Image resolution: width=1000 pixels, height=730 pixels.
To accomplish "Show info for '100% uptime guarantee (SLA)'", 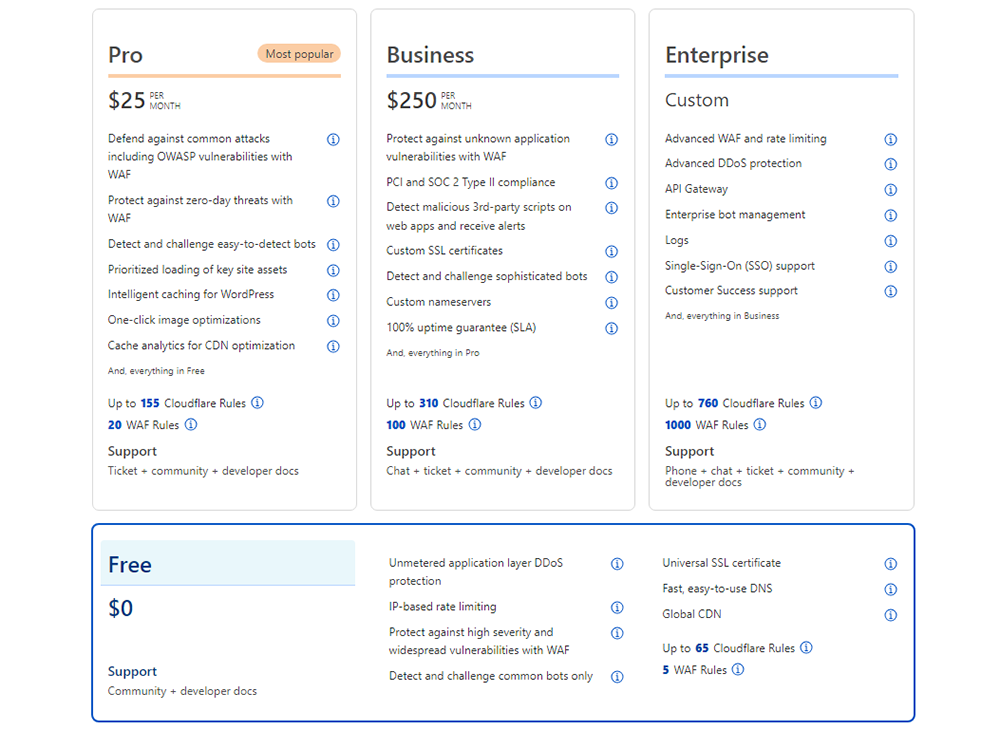I will (611, 328).
